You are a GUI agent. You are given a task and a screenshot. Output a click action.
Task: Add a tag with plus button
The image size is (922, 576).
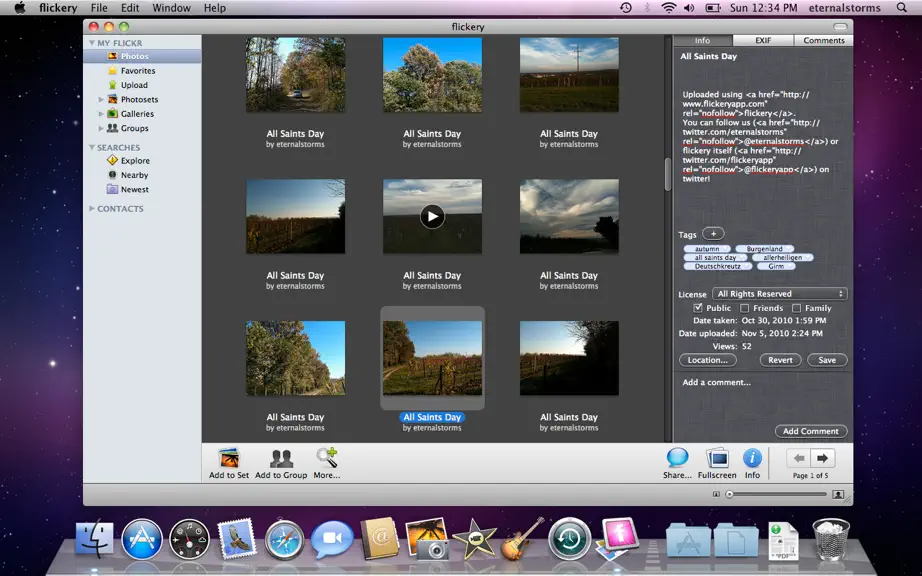click(x=713, y=234)
